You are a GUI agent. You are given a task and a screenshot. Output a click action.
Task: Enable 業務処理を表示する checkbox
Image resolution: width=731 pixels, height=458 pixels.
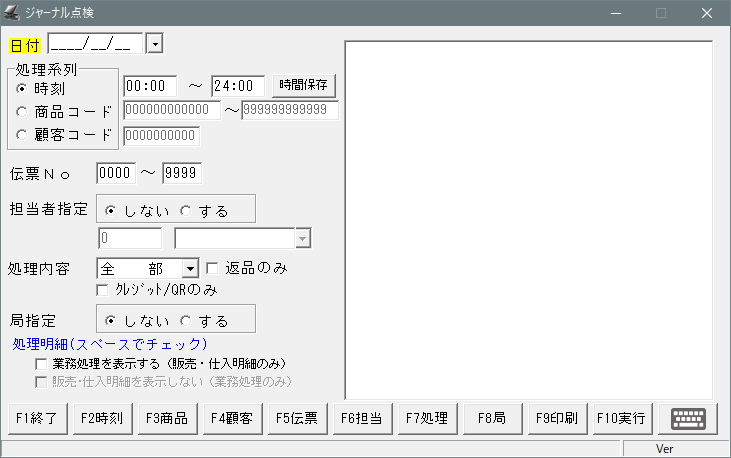pyautogui.click(x=41, y=364)
